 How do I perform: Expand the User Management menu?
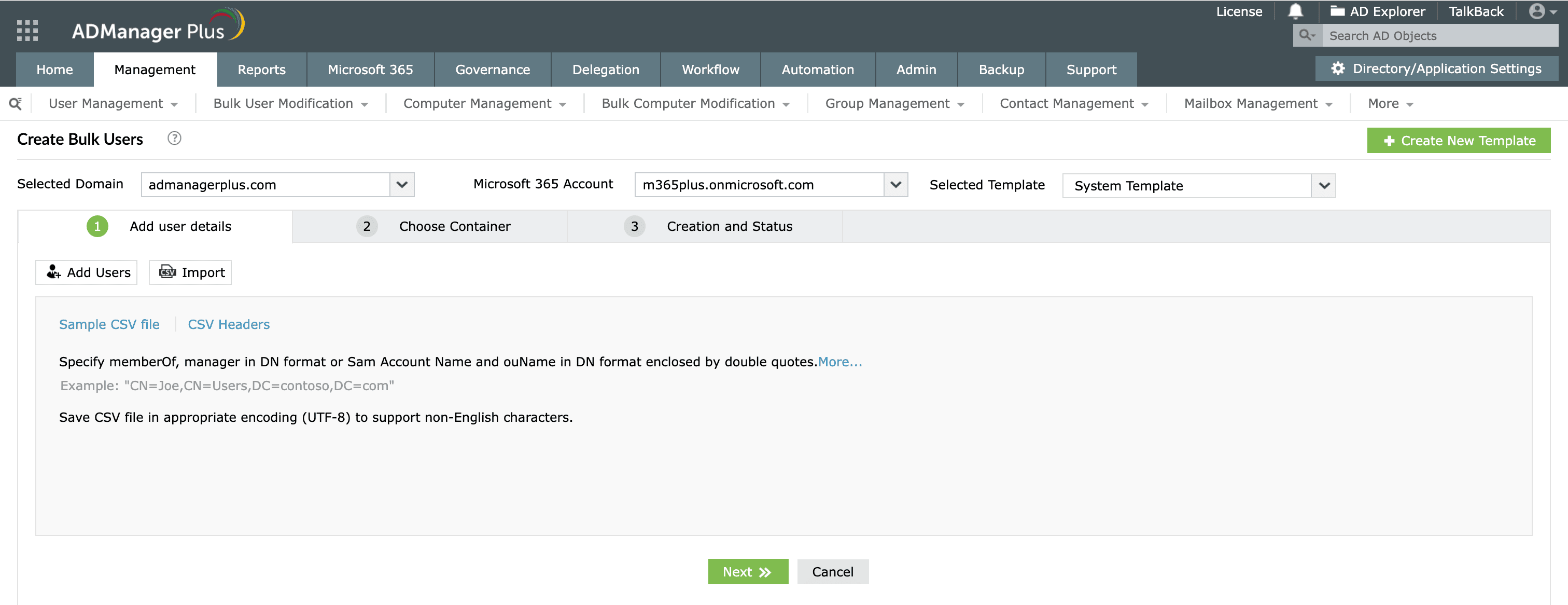tap(113, 104)
